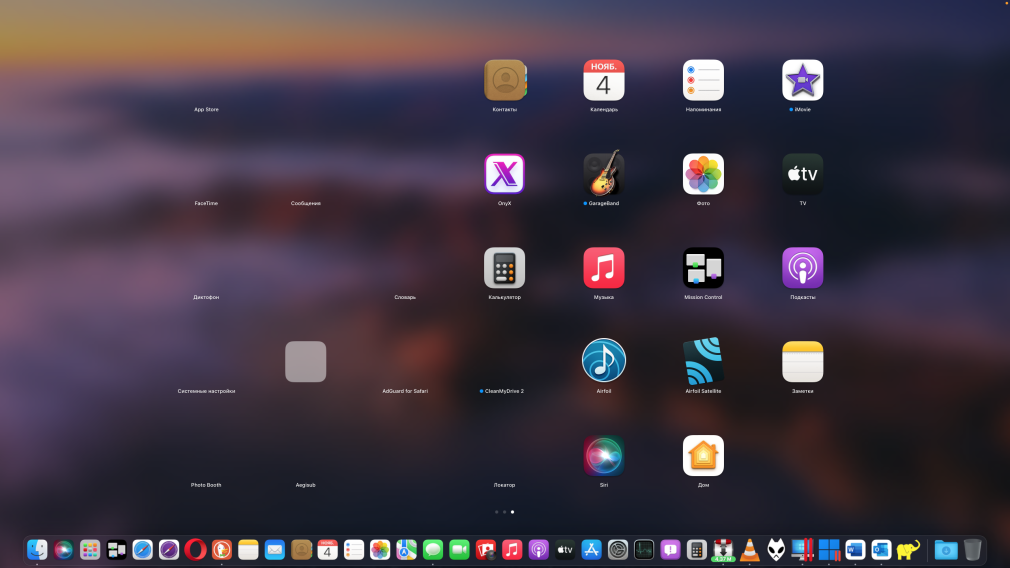Open Photo Booth icon in the Dock
The image size is (1010, 568).
(x=486, y=549)
